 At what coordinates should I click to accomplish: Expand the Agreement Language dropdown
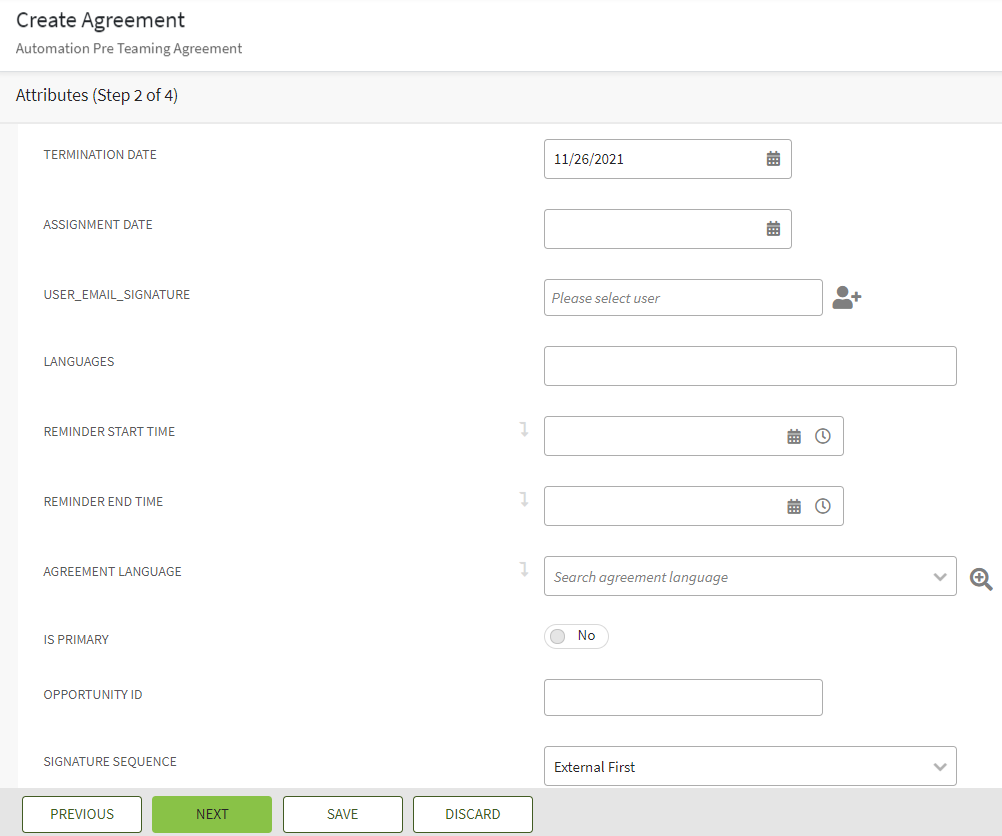pos(939,577)
